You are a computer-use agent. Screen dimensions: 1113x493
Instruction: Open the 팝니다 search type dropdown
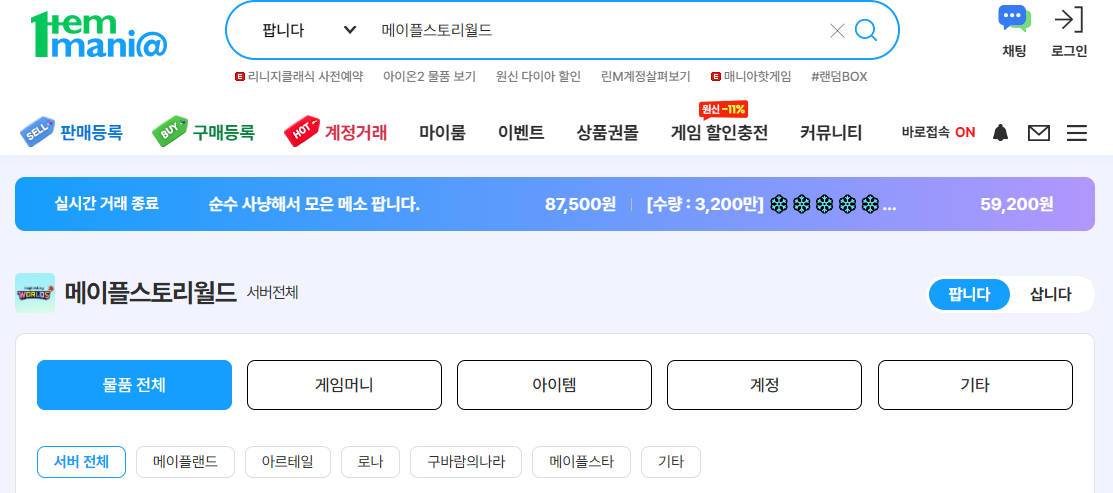tap(309, 31)
